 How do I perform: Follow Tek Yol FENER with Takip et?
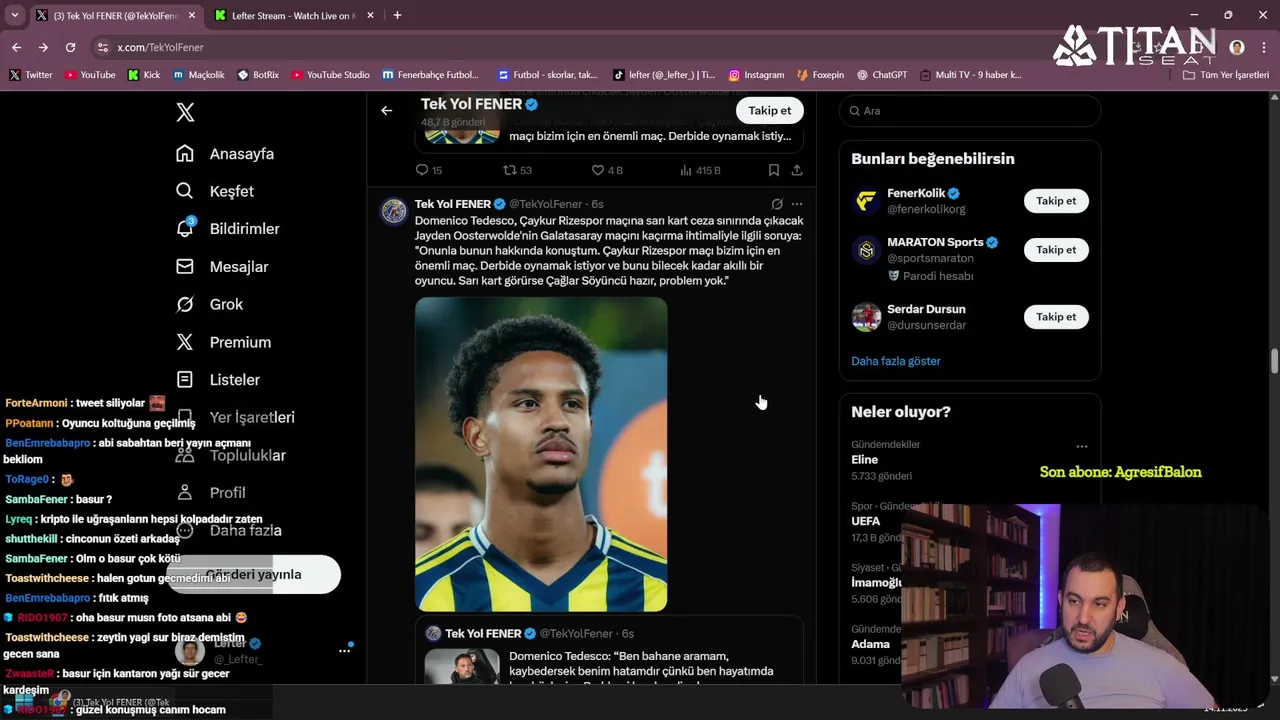coord(769,110)
